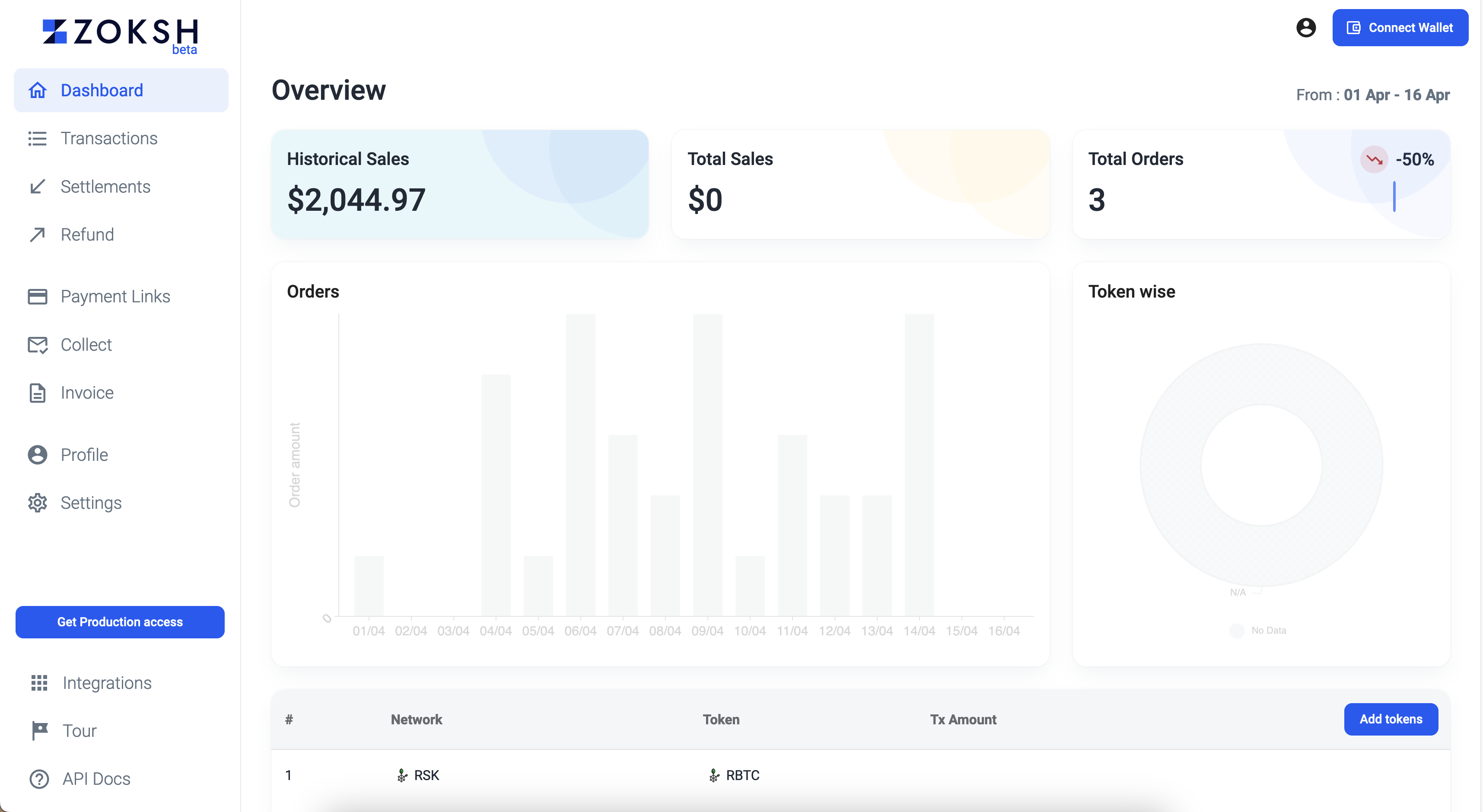Click the Tx Amount column header

[x=963, y=719]
